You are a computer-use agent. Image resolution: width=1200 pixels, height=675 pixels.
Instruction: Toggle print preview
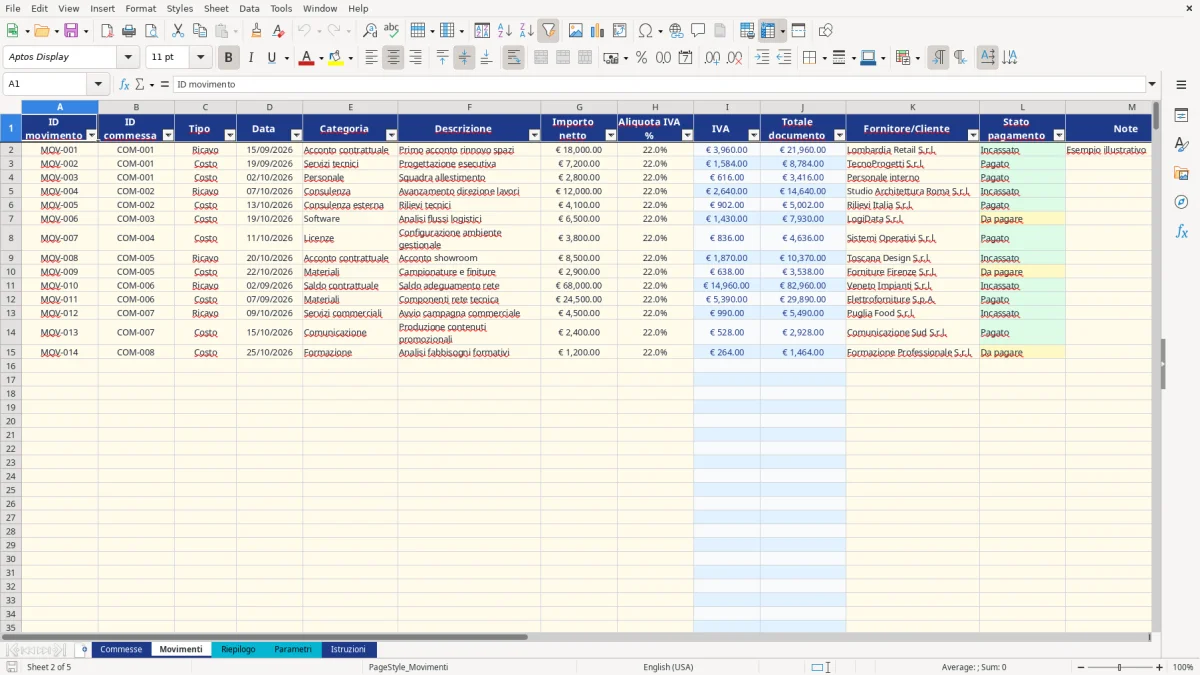pyautogui.click(x=151, y=31)
